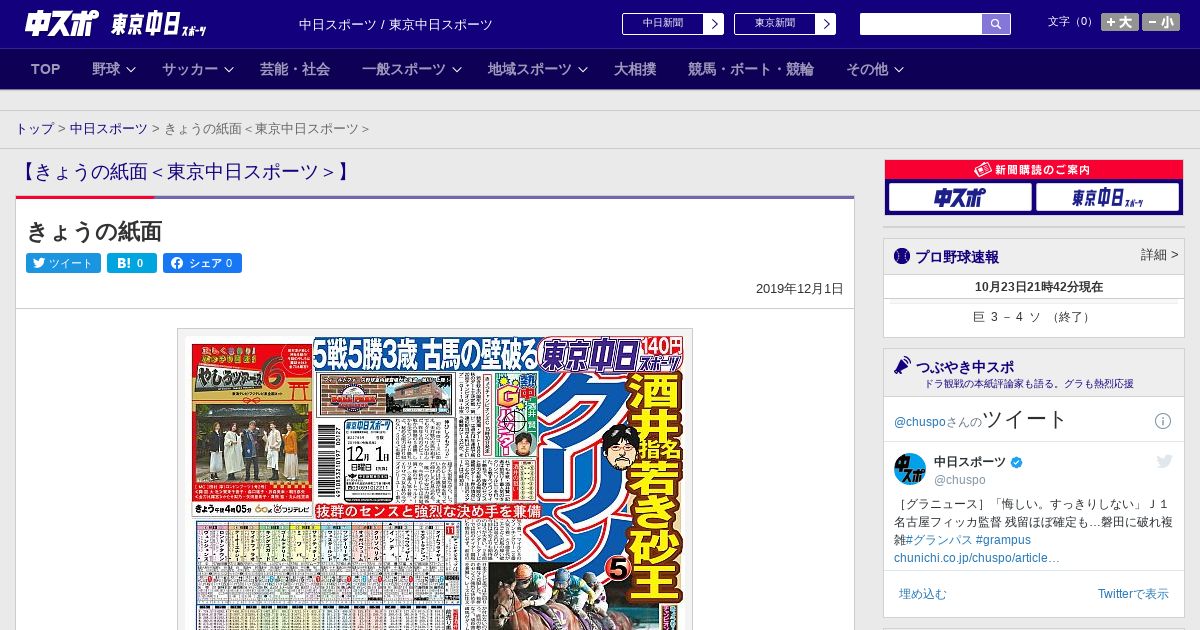This screenshot has width=1200, height=630.
Task: Click the 東京中日スポーツ header logo
Action: [x=159, y=25]
